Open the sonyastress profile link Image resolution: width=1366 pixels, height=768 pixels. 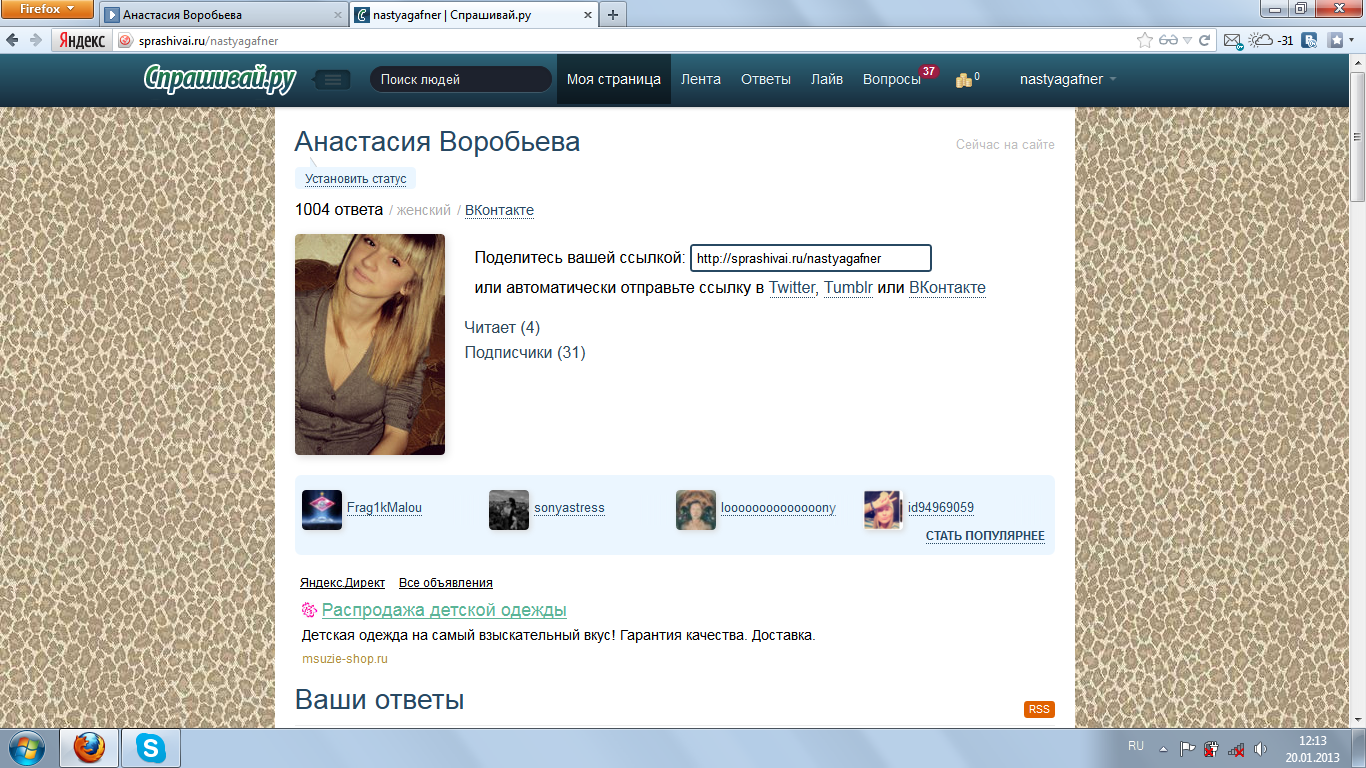tap(569, 508)
